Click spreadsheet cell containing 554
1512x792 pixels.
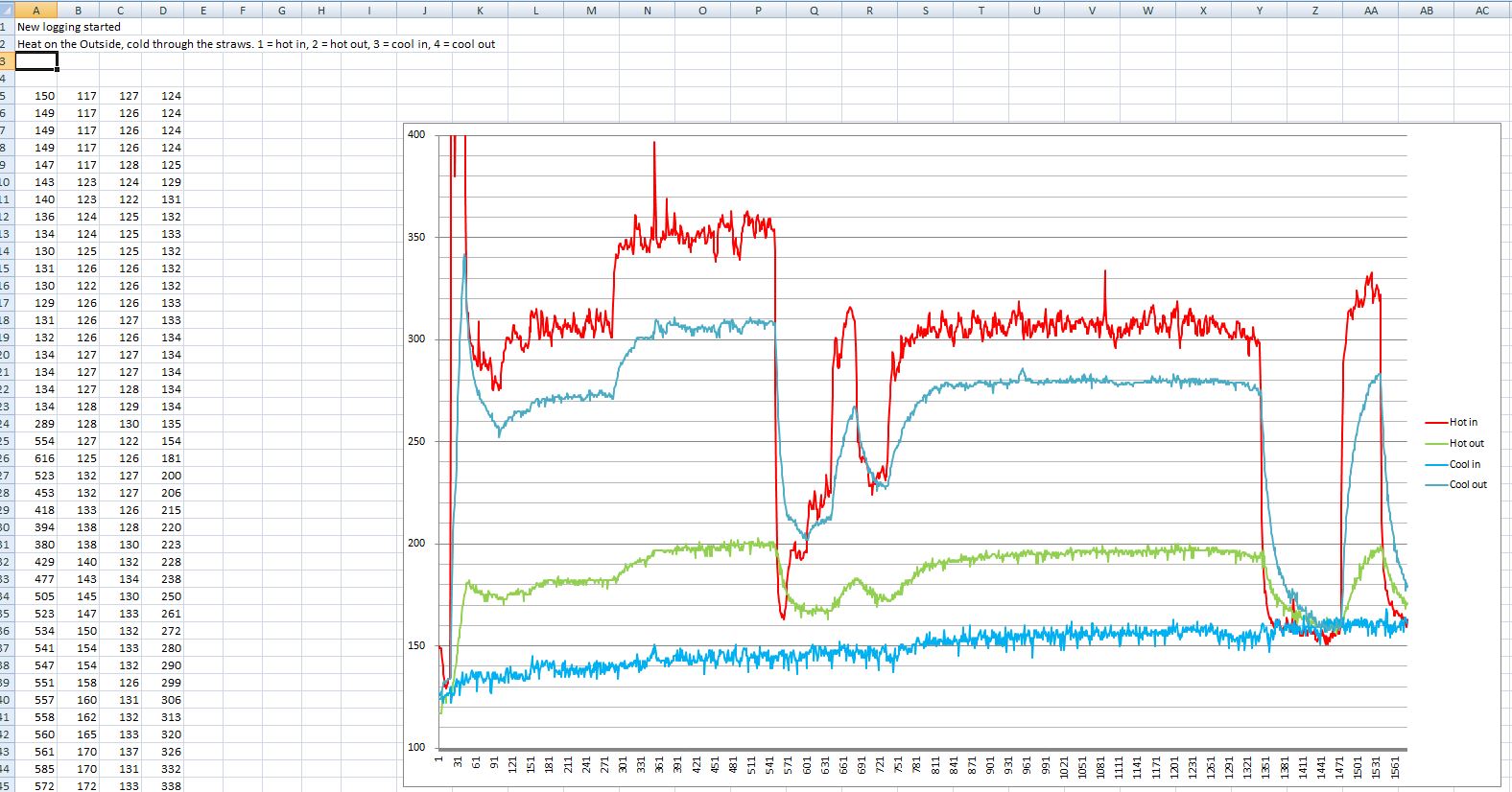[x=36, y=441]
